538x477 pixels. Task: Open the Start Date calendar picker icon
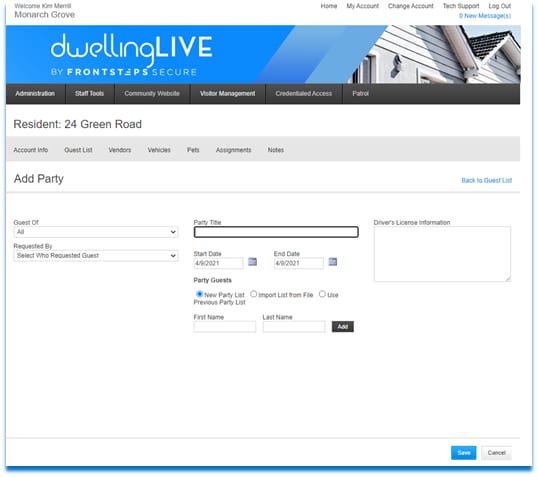pos(253,262)
